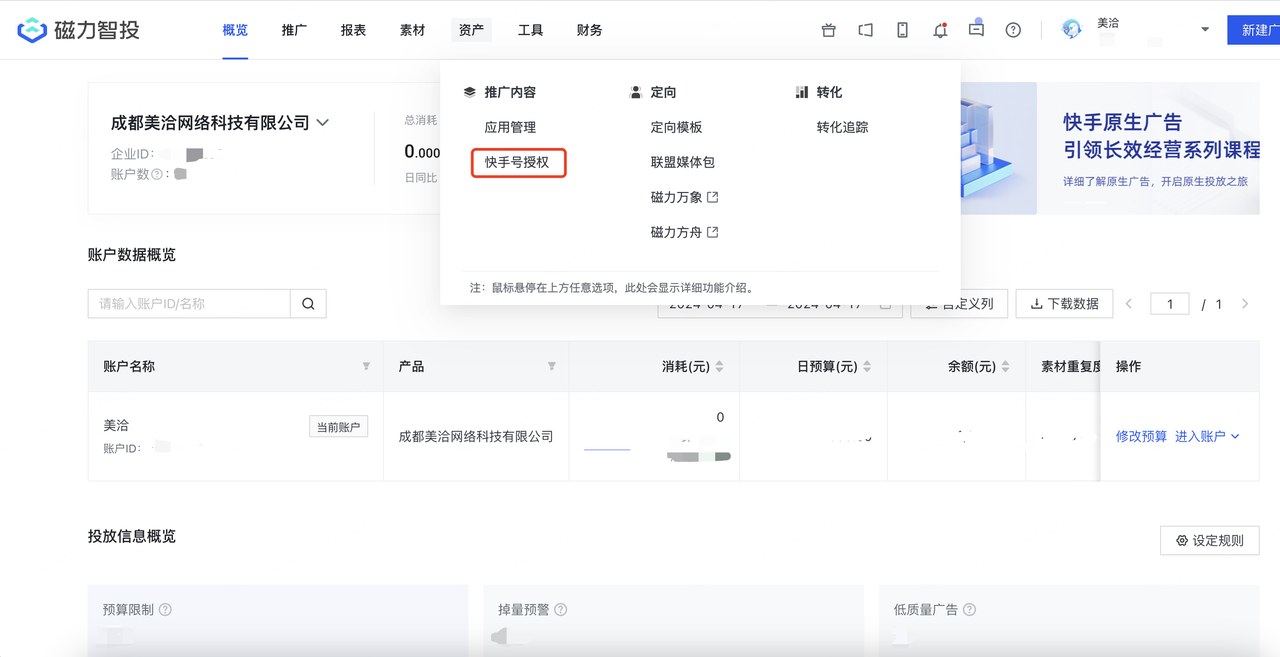This screenshot has width=1280, height=657.
Task: Open 磁力方舟 external link
Action: (684, 232)
